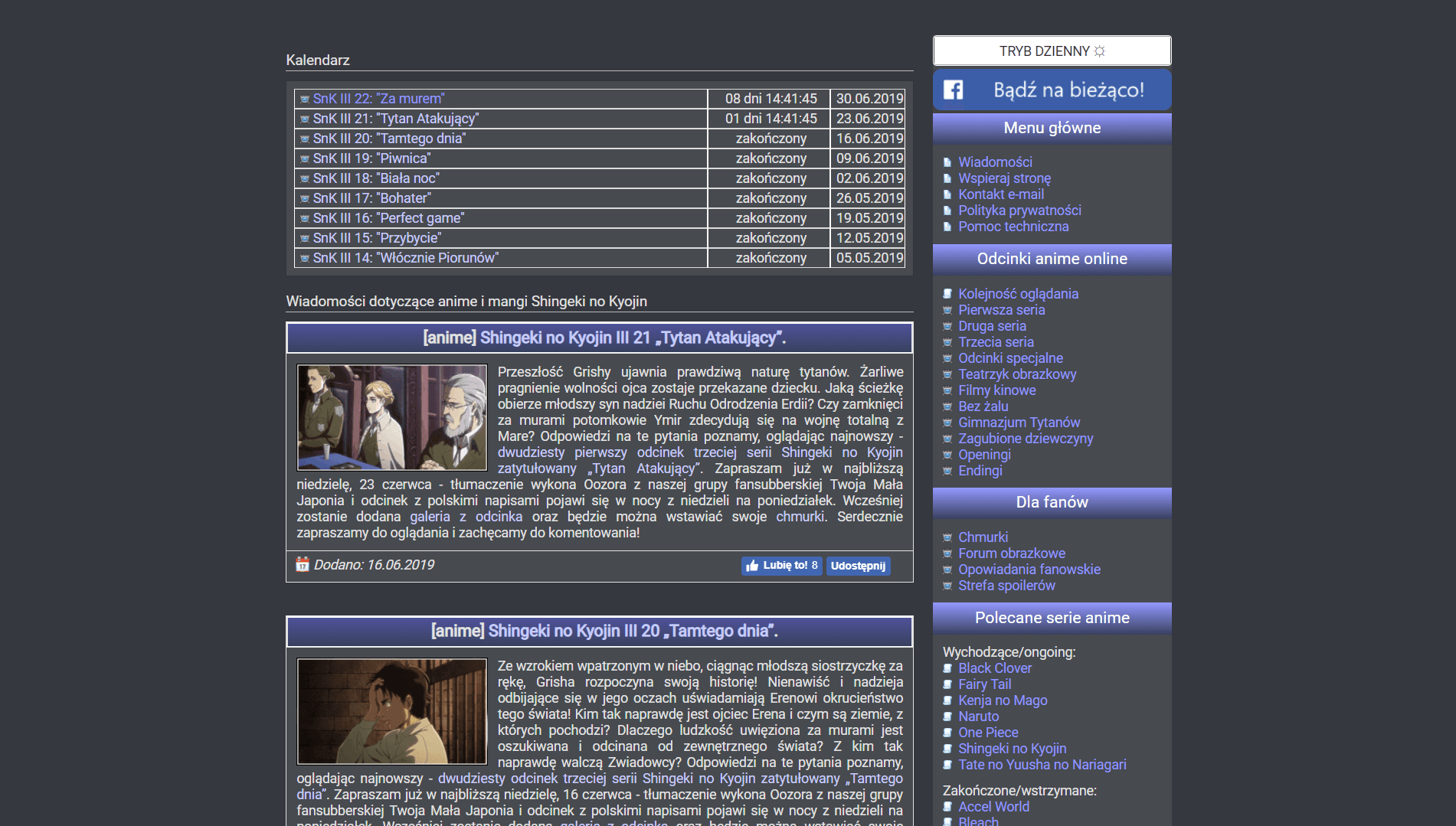Open Polityka prywatności in the main menu
1456x826 pixels.
(x=1019, y=211)
